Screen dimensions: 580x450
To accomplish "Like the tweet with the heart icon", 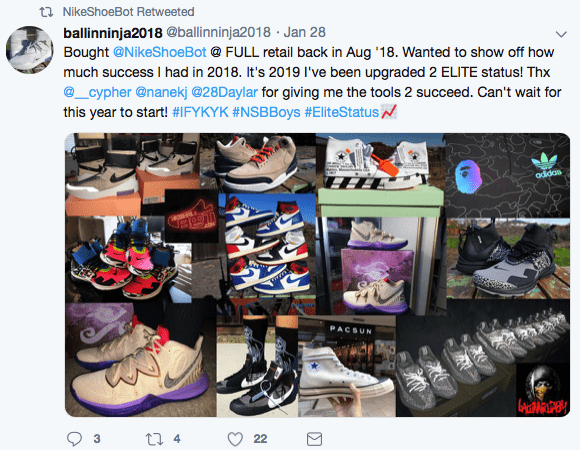I will point(235,439).
